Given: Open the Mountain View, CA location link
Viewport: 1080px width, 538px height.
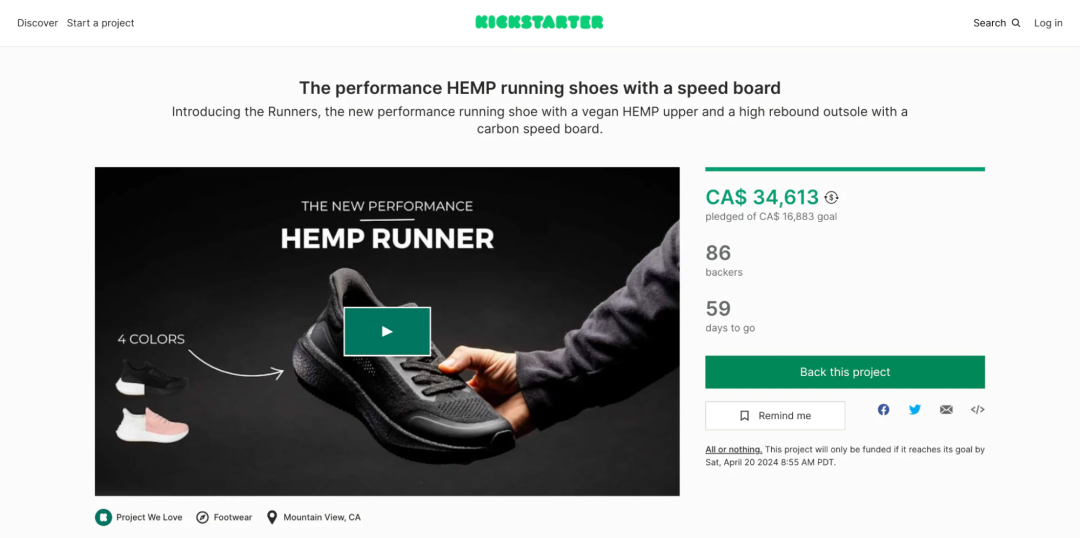Looking at the screenshot, I should pos(321,517).
